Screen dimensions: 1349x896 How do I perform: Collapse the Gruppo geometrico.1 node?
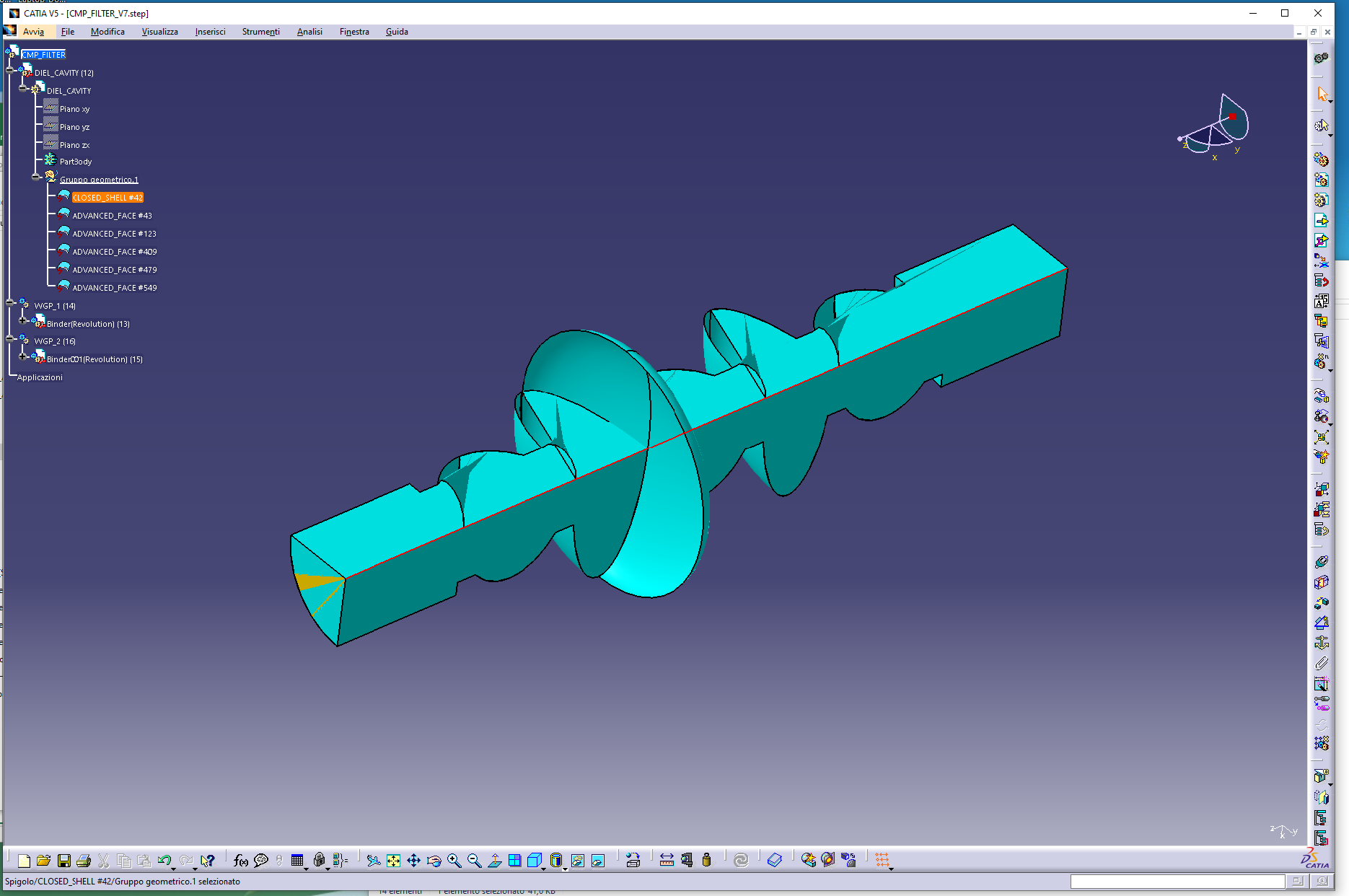point(35,177)
